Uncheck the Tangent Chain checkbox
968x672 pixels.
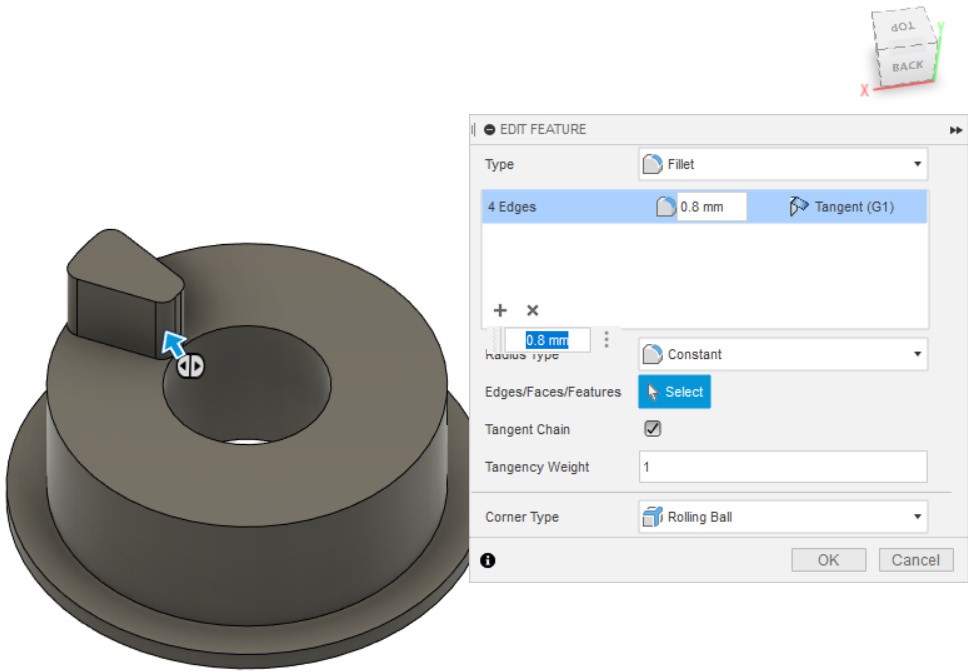652,429
